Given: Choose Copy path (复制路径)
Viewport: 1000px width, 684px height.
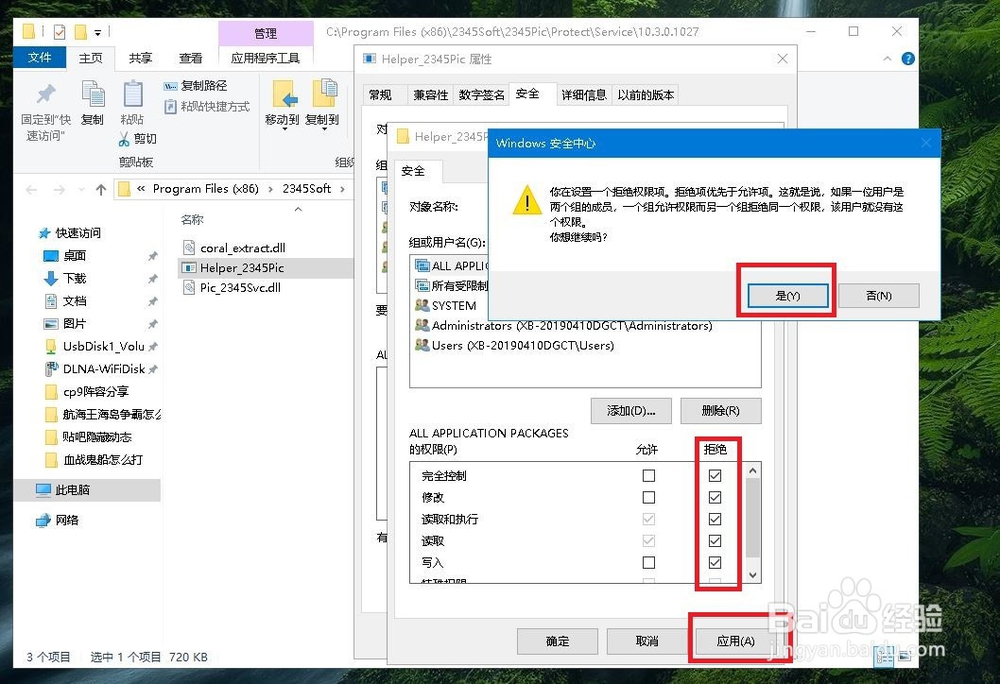Looking at the screenshot, I should 196,85.
